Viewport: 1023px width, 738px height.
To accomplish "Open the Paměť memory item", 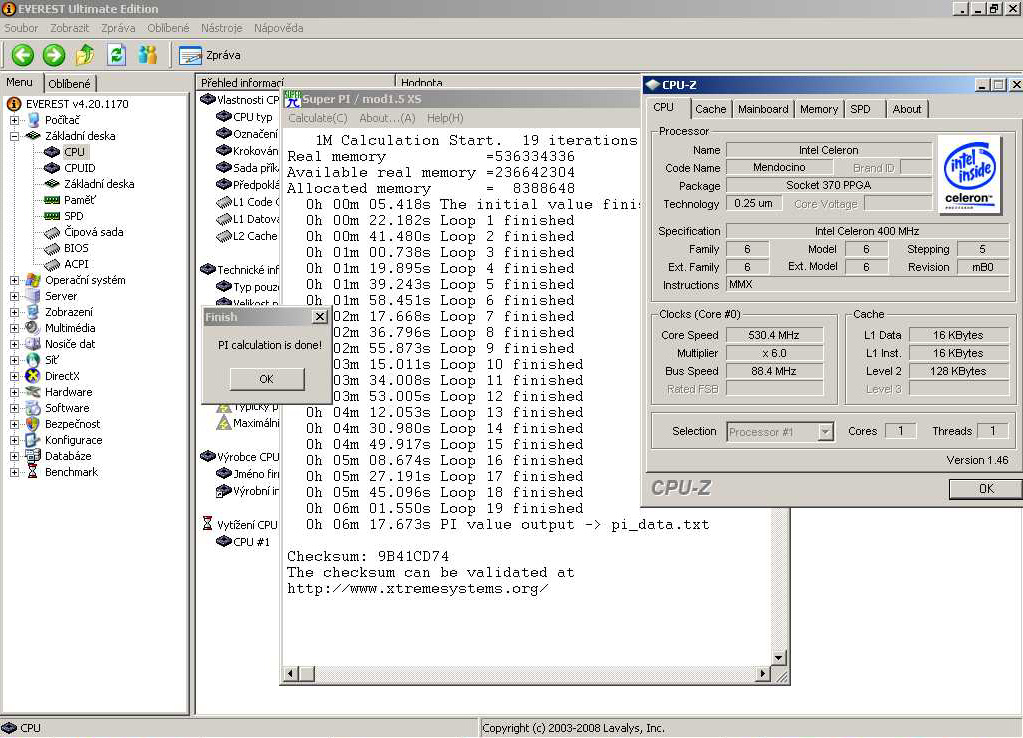I will point(80,200).
